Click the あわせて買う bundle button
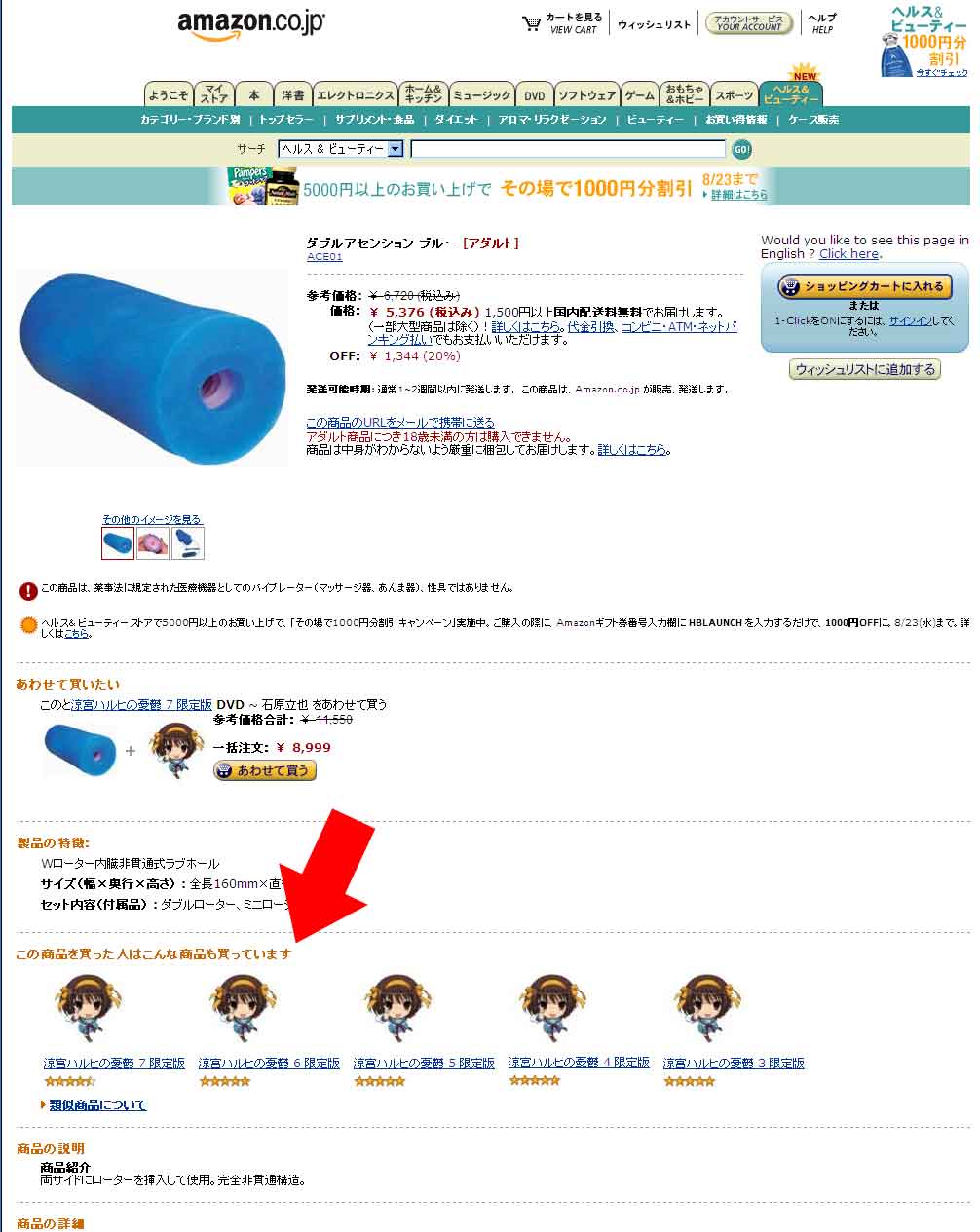This screenshot has height=1232, width=980. point(265,770)
